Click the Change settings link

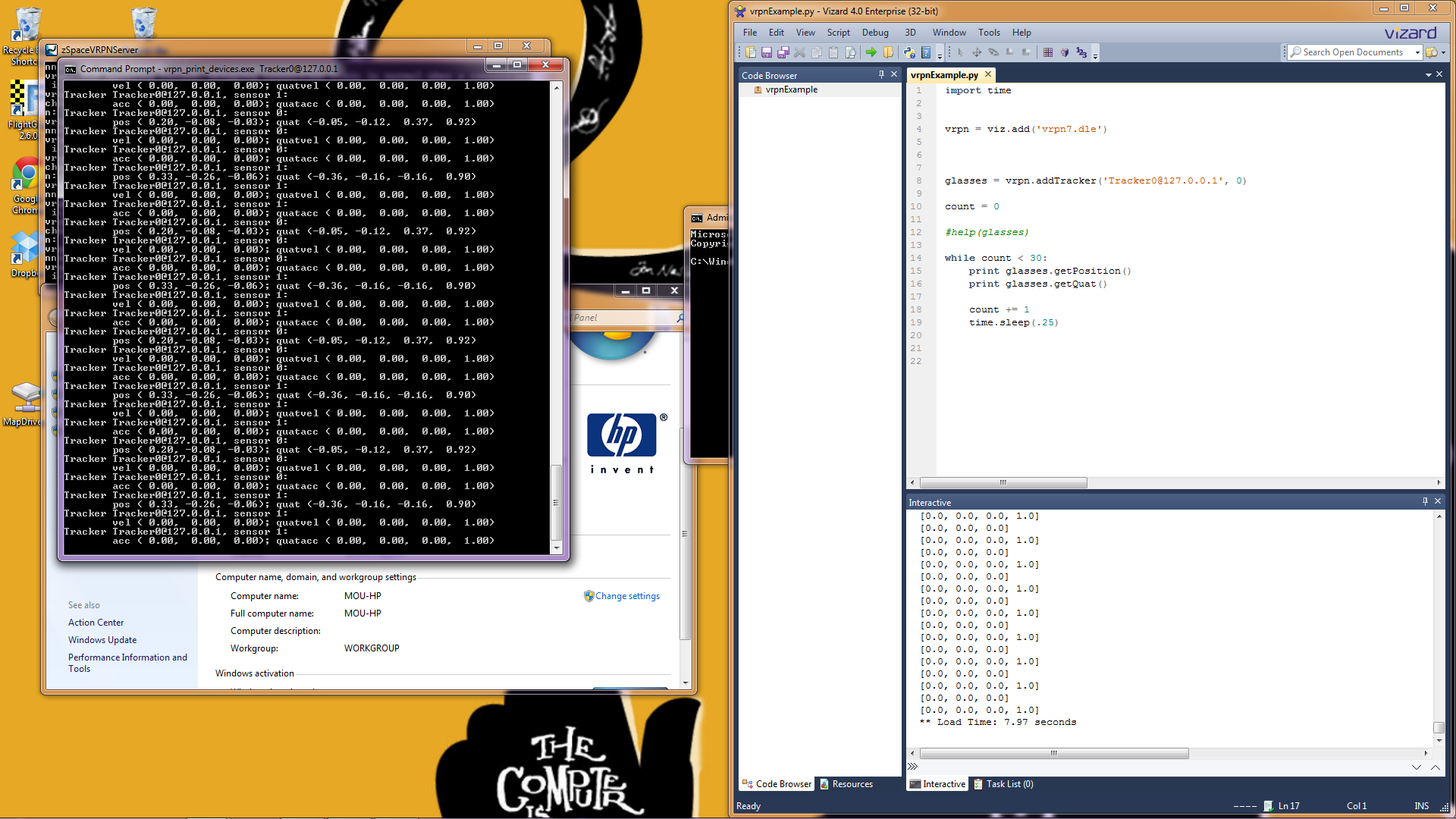click(627, 596)
